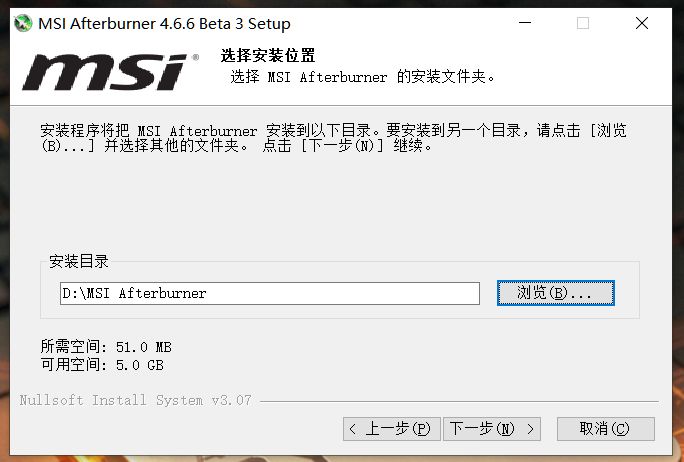Minimize the setup window
This screenshot has height=462, width=684.
click(x=525, y=23)
